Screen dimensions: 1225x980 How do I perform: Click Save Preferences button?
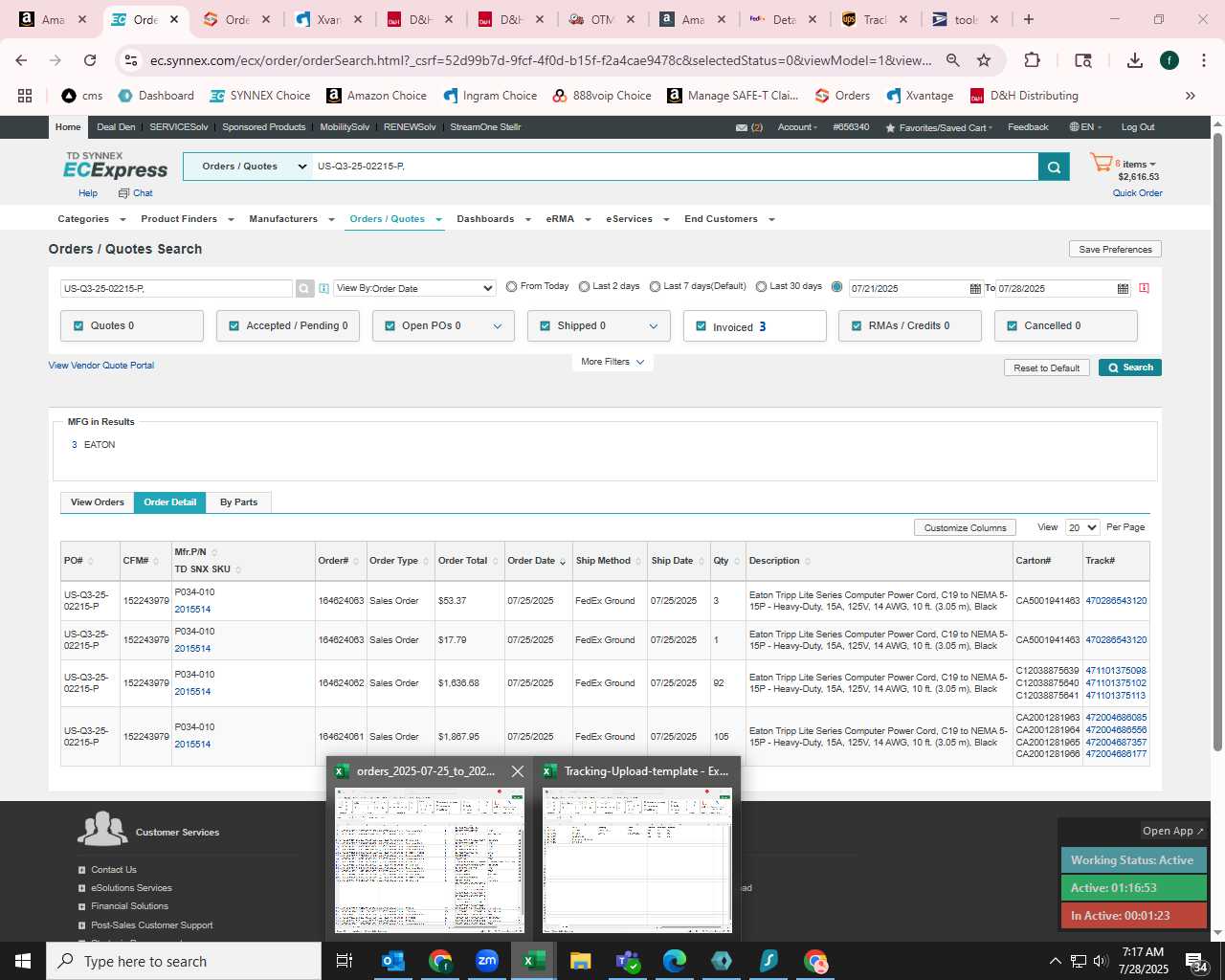(x=1115, y=249)
